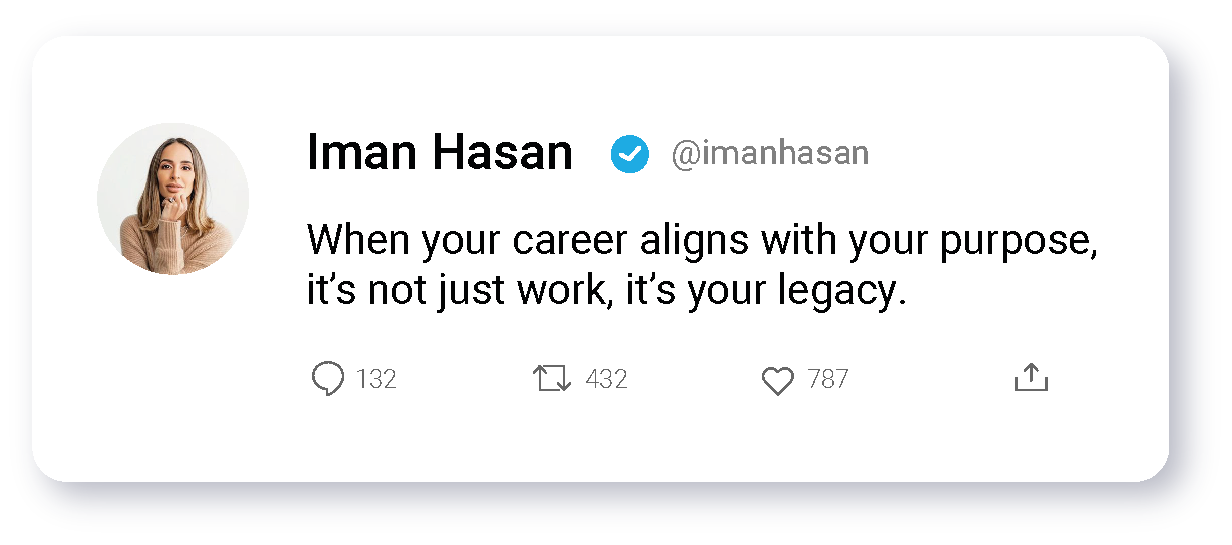Click the display name Iman Hasan
This screenshot has height=545, width=1232.
click(x=440, y=153)
